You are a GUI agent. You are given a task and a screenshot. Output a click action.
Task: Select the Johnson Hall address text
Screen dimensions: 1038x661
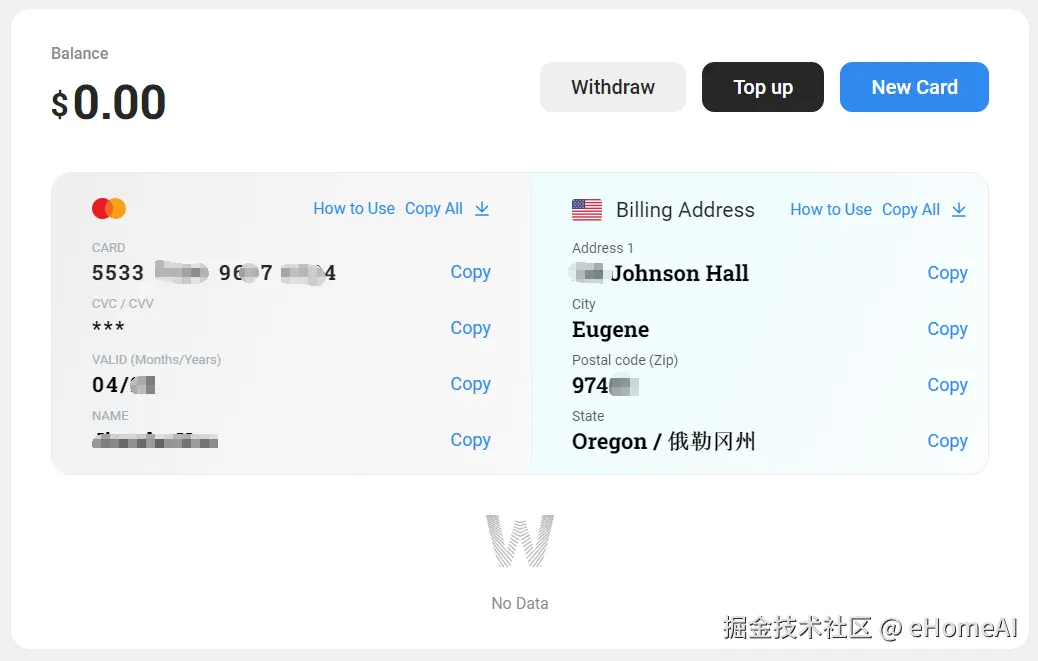[x=680, y=273]
